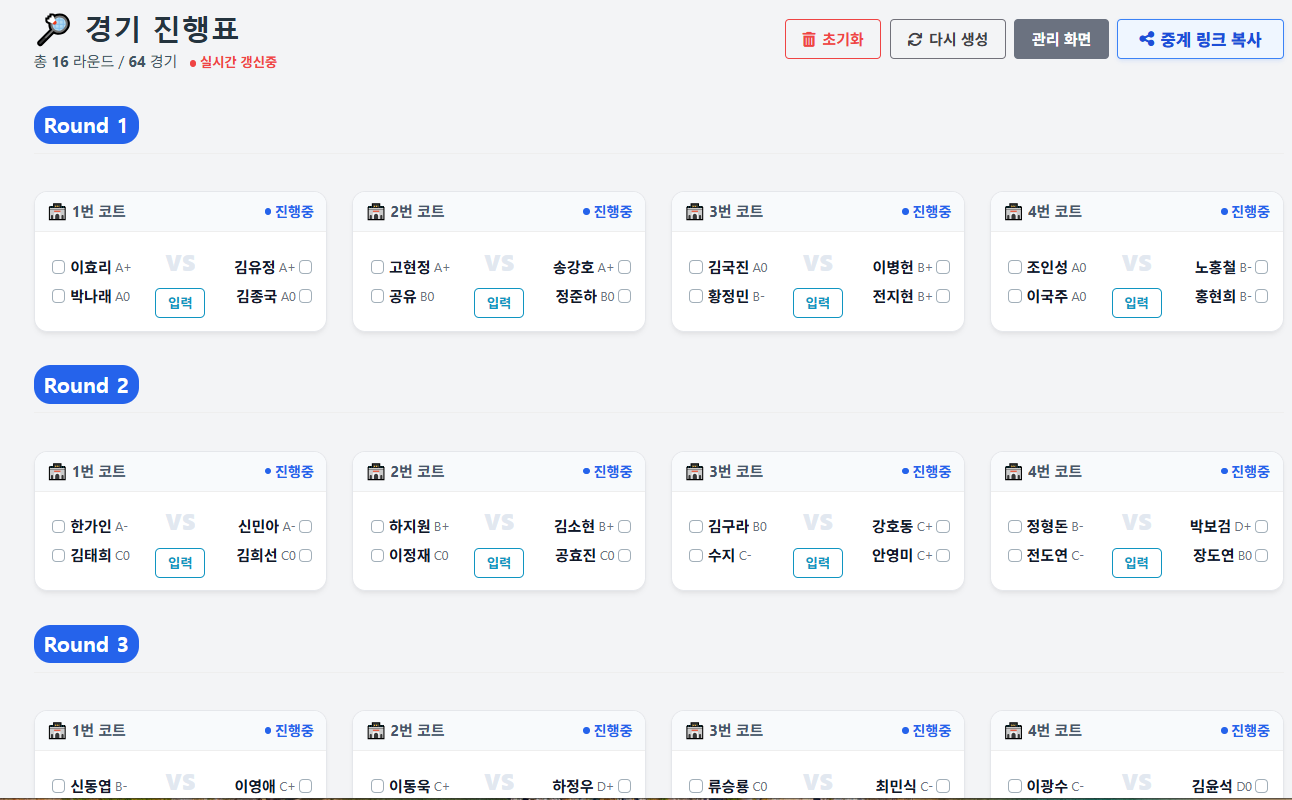
Task: Click the court icon on Round 1's 4번 코트 card
Action: (x=1013, y=211)
